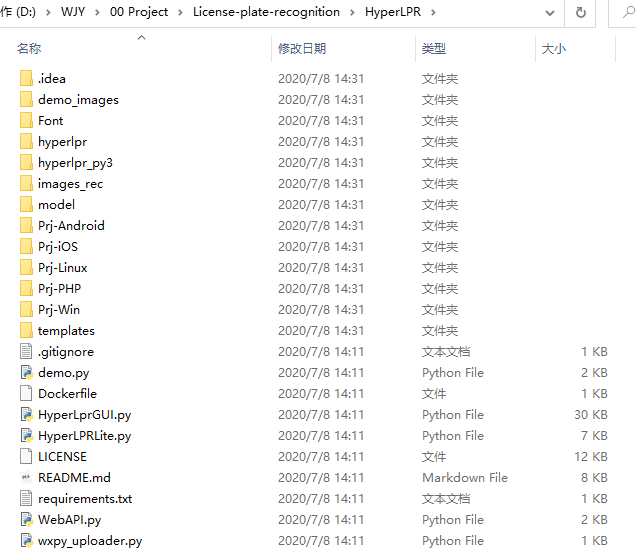Click the demo_images folder icon
636x557 pixels.
[x=26, y=99]
